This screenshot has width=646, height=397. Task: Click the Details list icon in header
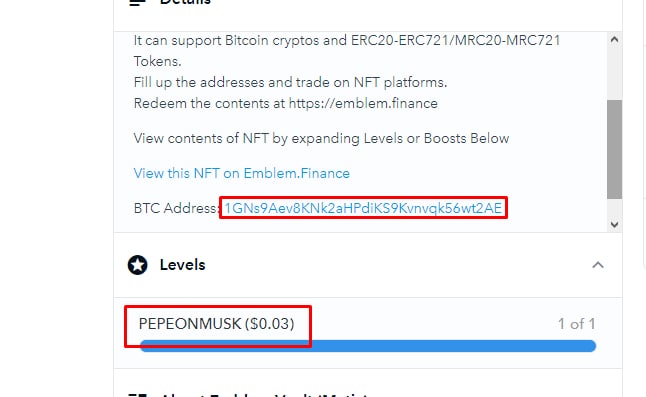tap(137, 2)
